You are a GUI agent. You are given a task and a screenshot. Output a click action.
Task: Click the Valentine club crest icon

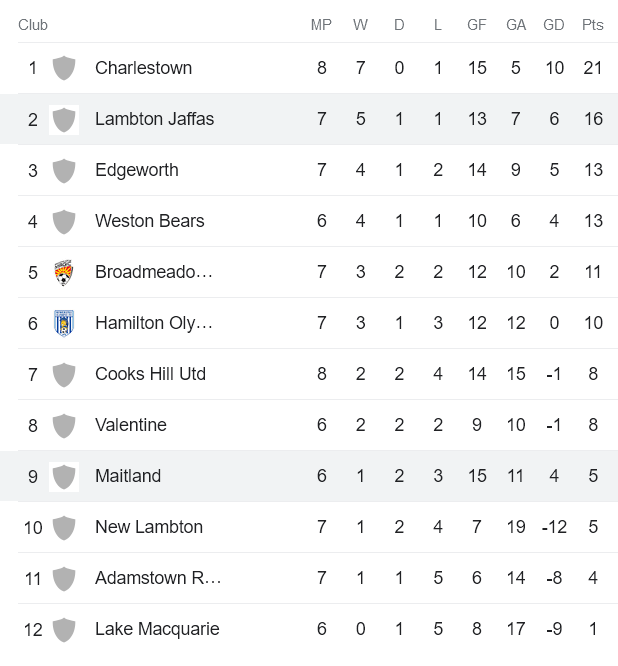click(64, 425)
